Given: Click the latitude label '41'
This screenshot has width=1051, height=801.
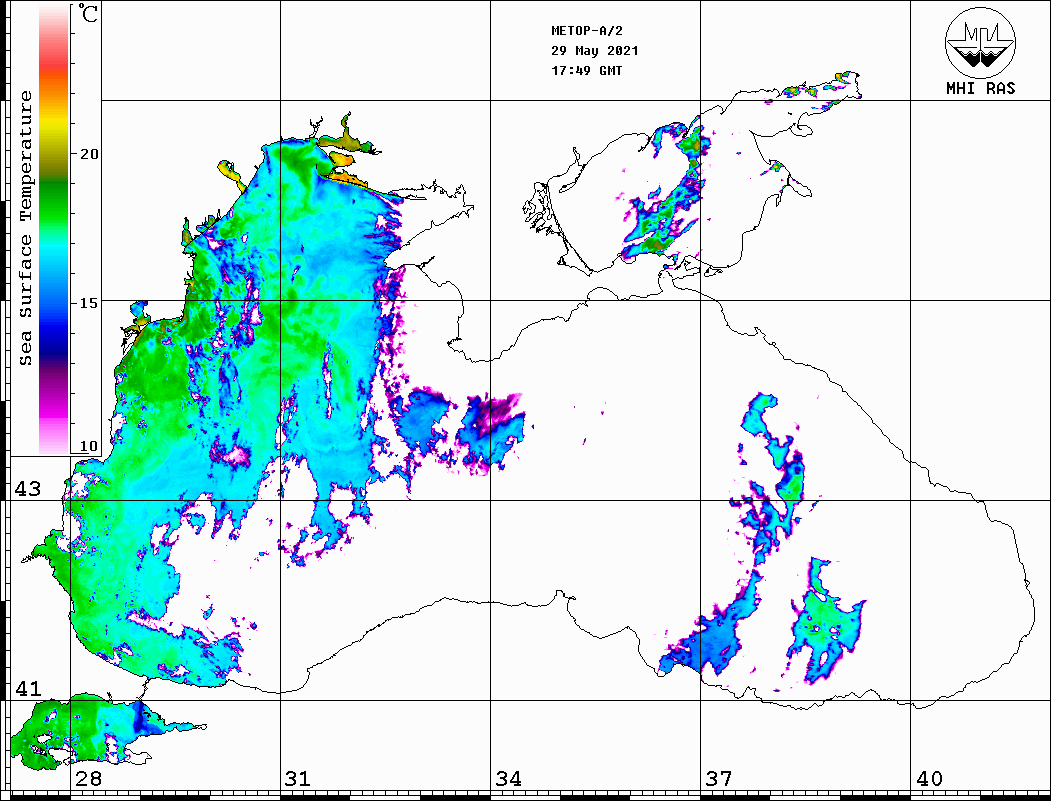Looking at the screenshot, I should [28, 689].
